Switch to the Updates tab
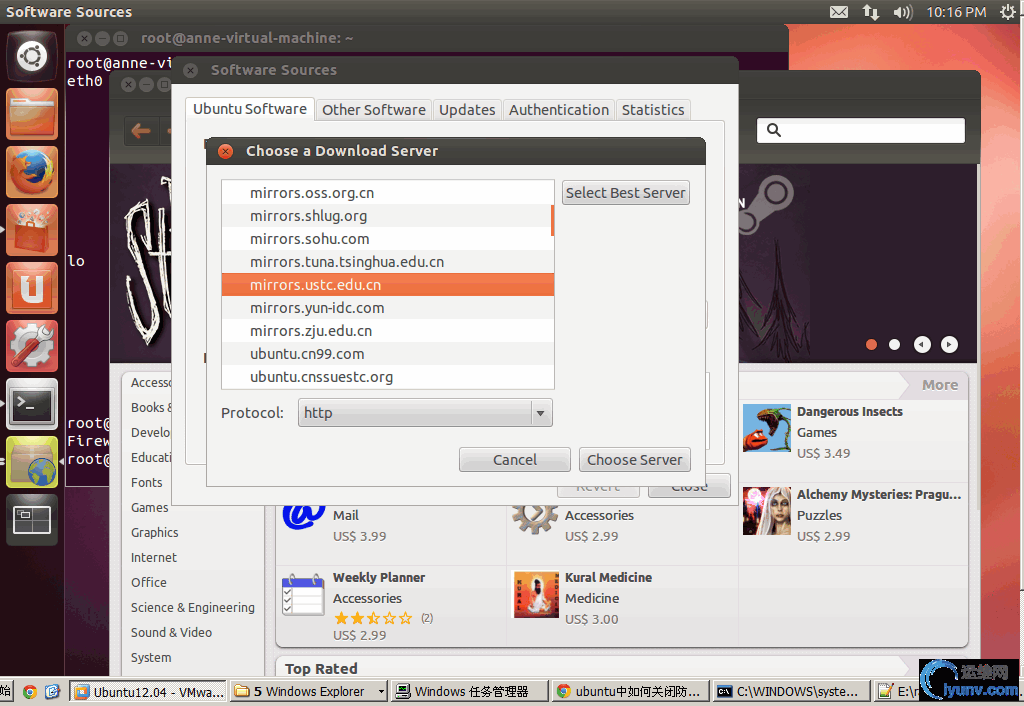The height and width of the screenshot is (706, 1024). coord(467,110)
